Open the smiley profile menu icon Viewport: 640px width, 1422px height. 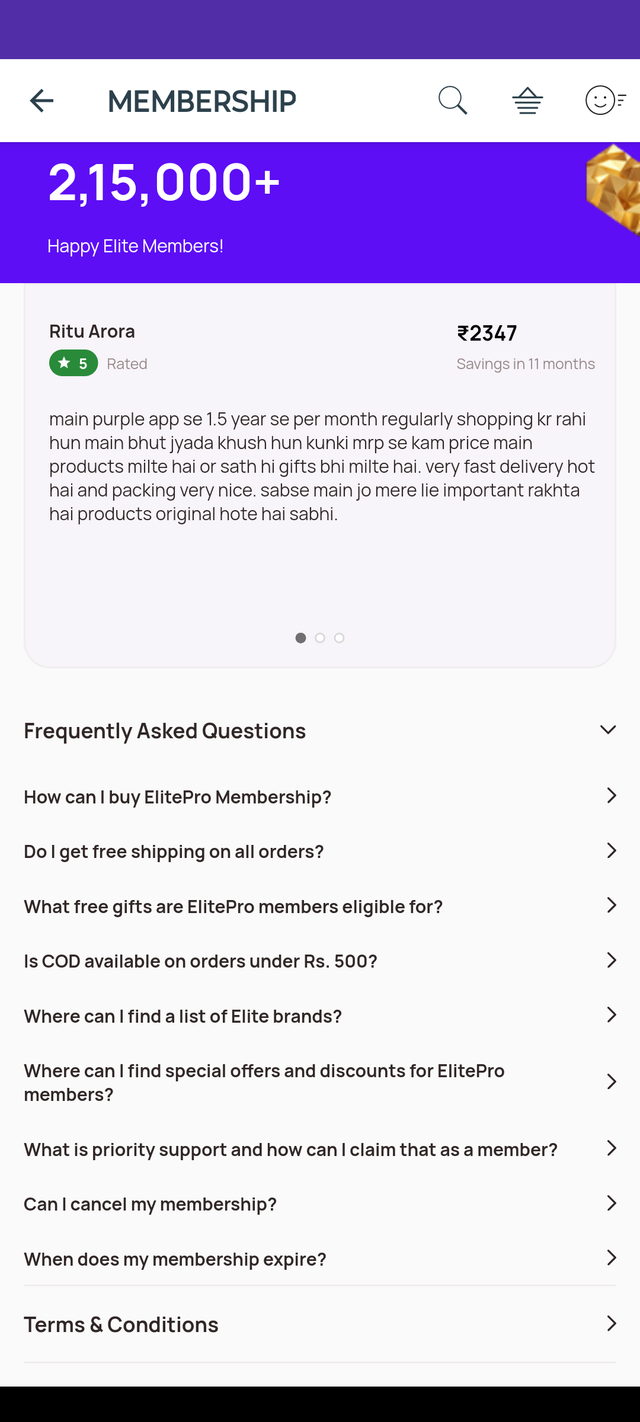coord(605,100)
